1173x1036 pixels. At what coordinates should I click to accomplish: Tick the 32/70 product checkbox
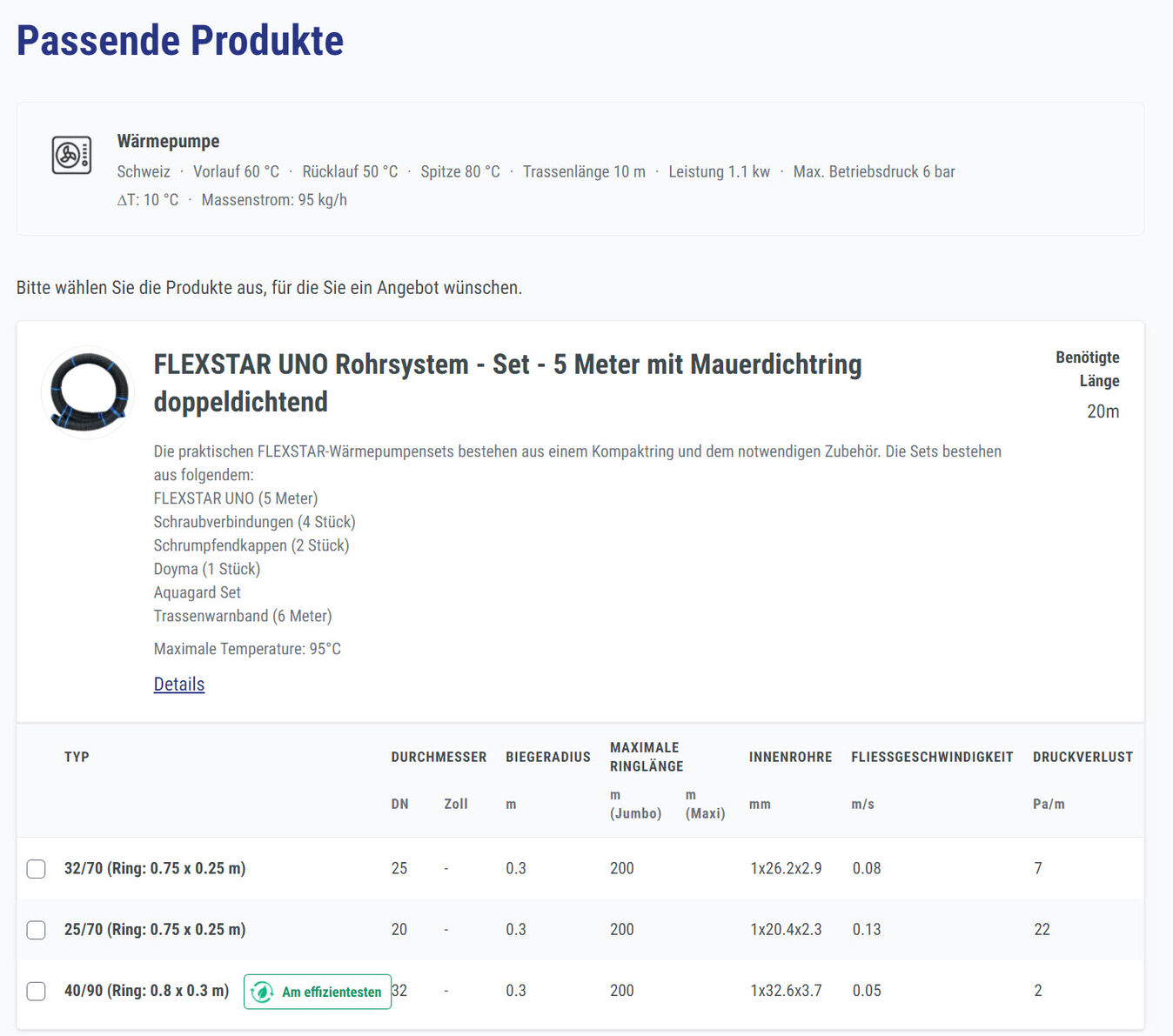click(36, 869)
